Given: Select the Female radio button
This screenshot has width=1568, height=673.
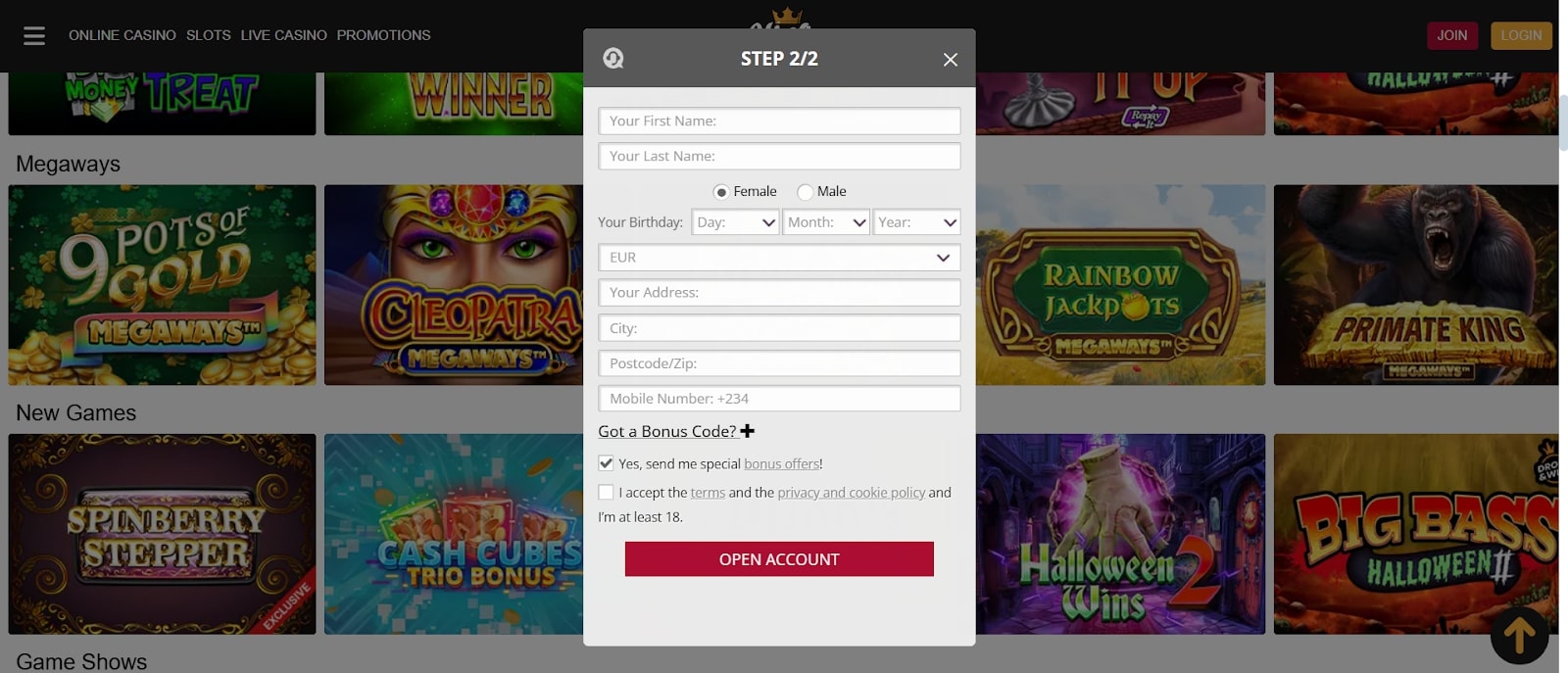Looking at the screenshot, I should 720,192.
